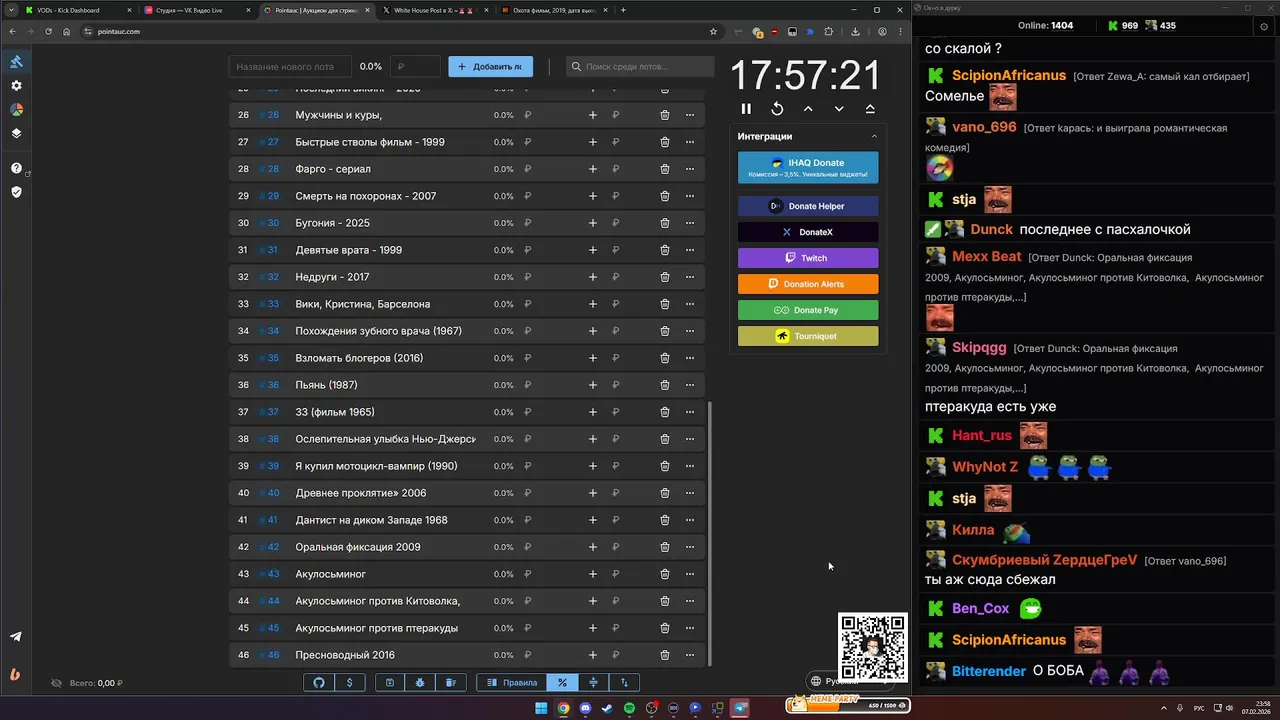Focus the lot search field
The height and width of the screenshot is (720, 1280).
click(x=640, y=67)
